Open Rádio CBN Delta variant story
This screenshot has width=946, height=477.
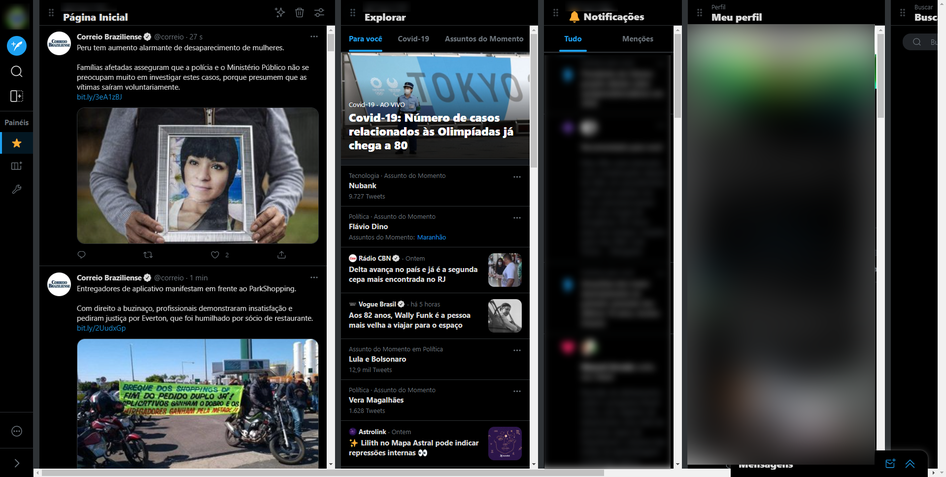(435, 270)
